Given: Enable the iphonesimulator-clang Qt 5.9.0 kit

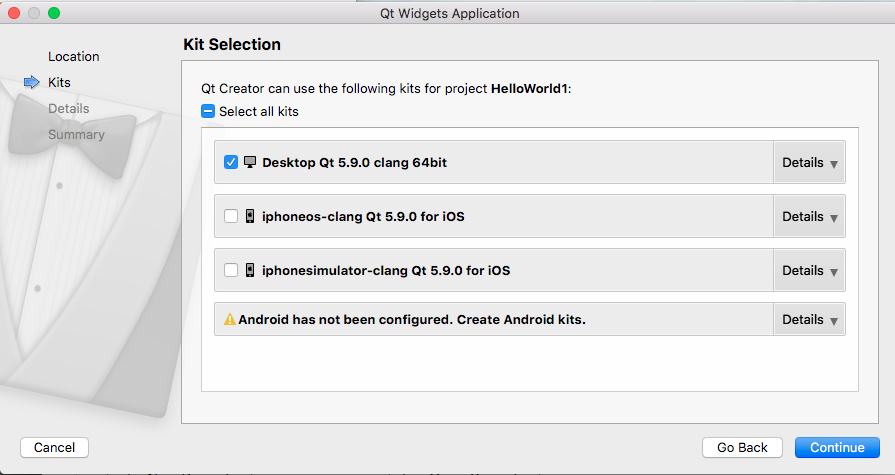Looking at the screenshot, I should coord(231,270).
